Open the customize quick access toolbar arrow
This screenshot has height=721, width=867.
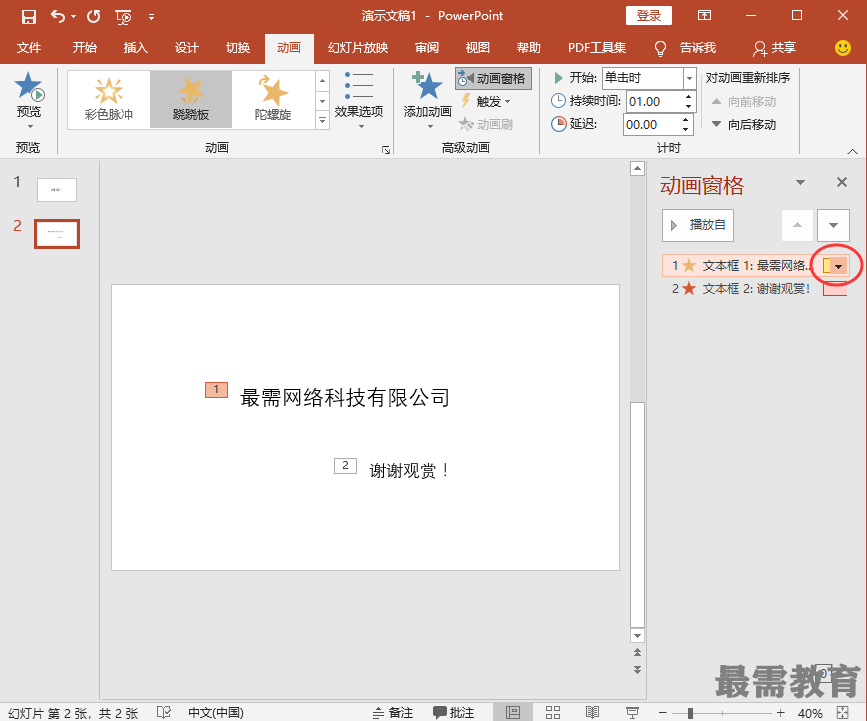point(152,17)
